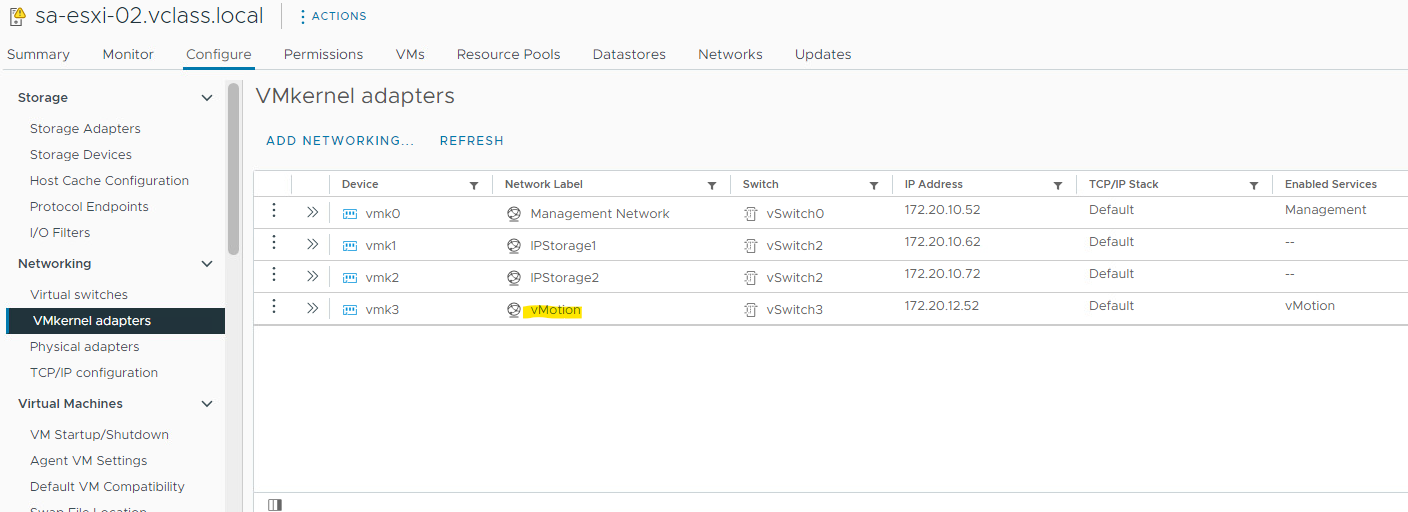Switch to the Summary tab
The width and height of the screenshot is (1408, 512).
tap(38, 54)
